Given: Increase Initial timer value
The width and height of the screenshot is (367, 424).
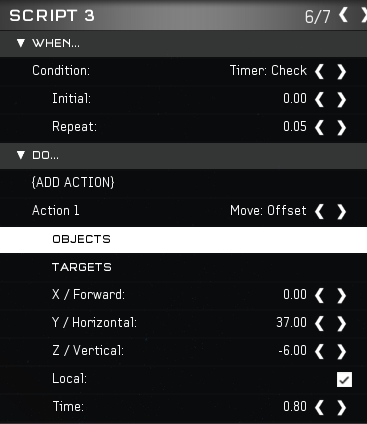Looking at the screenshot, I should pos(341,99).
